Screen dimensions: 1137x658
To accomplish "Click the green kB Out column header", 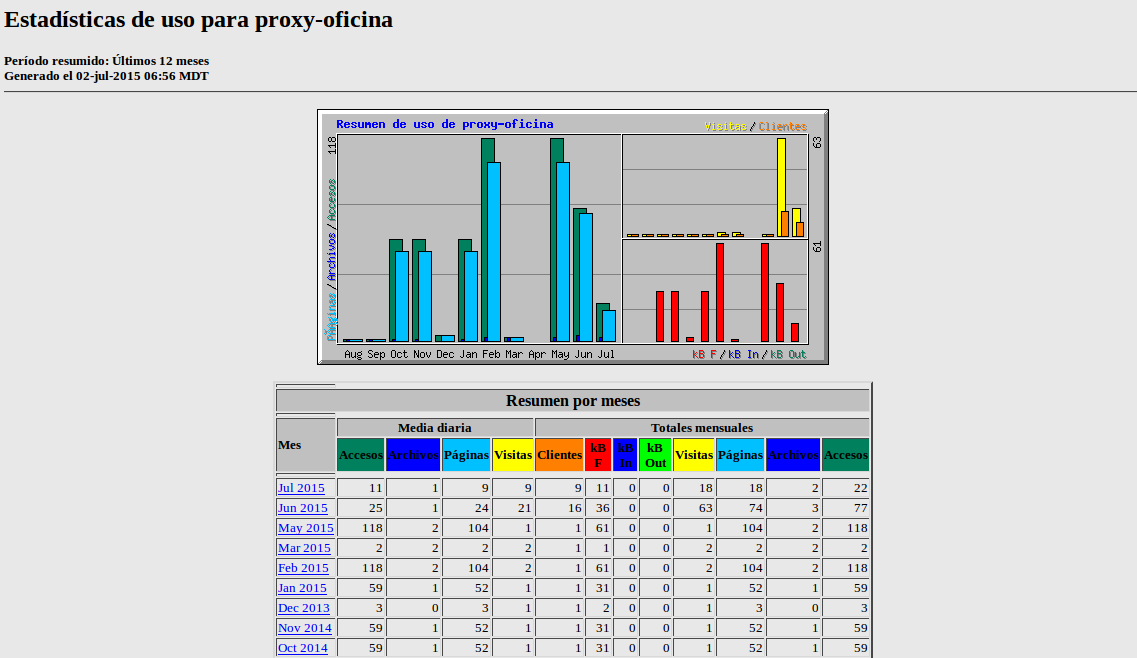I will 655,455.
